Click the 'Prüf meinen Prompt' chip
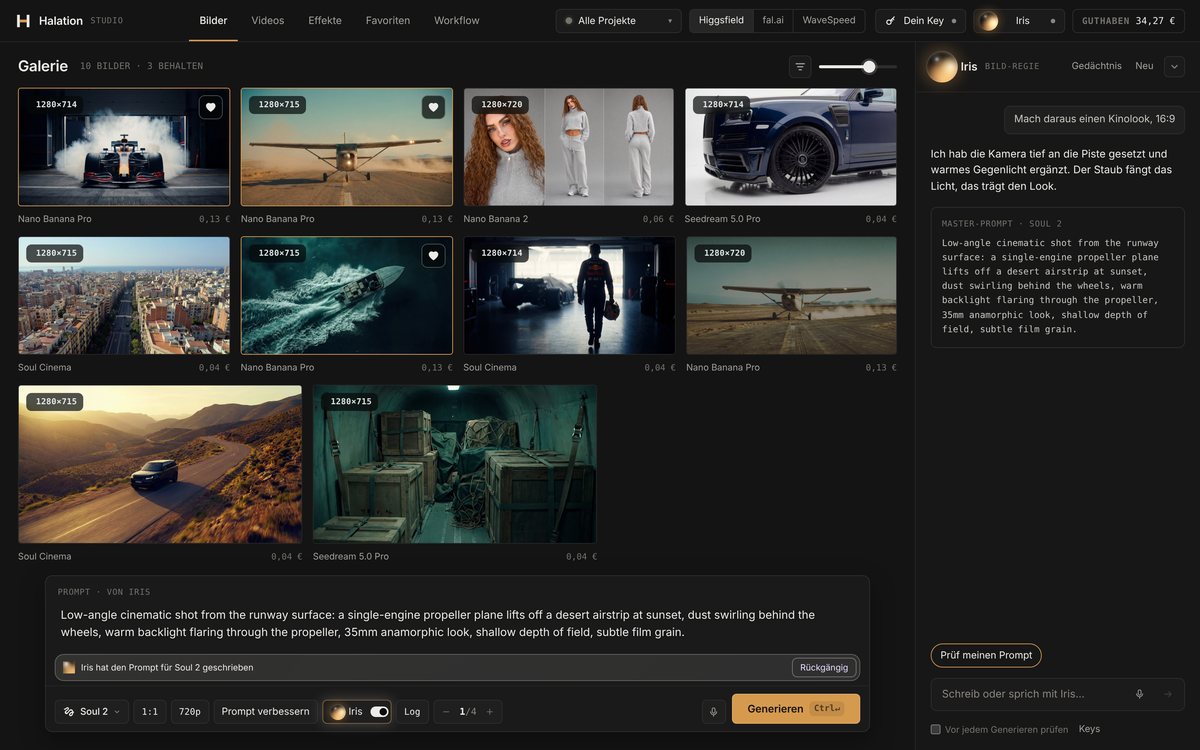The image size is (1200, 750). pyautogui.click(x=986, y=656)
